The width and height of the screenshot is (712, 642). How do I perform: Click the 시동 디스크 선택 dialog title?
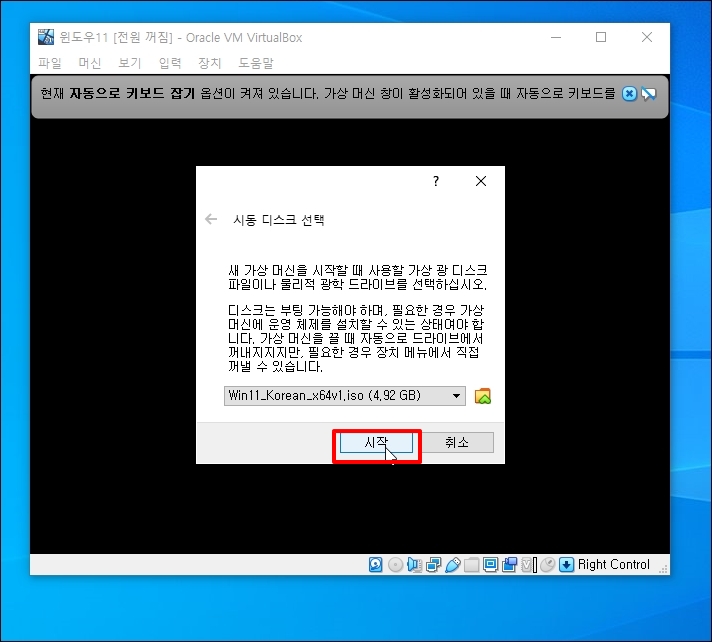pyautogui.click(x=278, y=220)
